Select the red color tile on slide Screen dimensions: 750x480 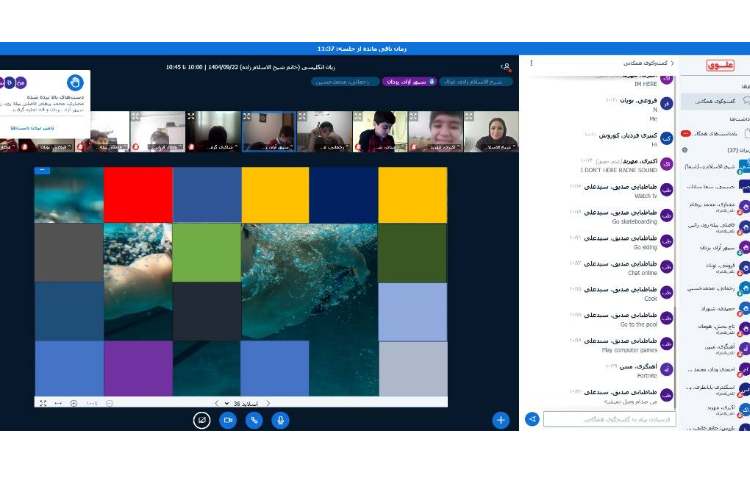[x=138, y=194]
